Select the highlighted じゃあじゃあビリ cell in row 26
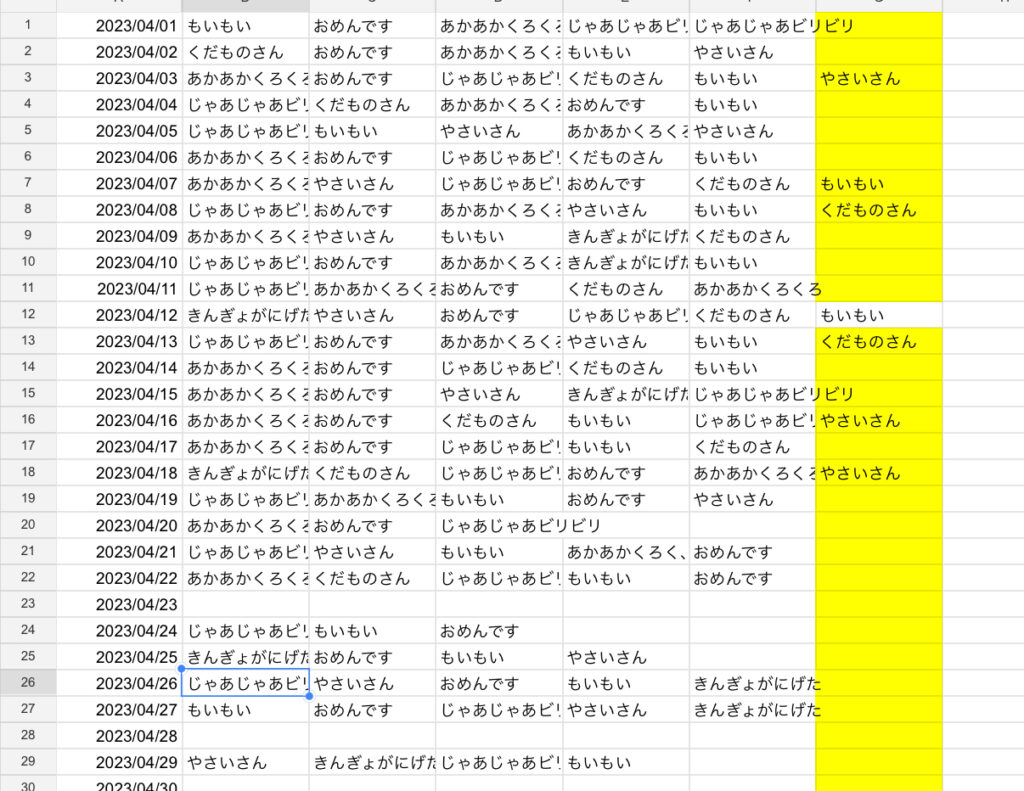This screenshot has height=791, width=1024. point(245,684)
